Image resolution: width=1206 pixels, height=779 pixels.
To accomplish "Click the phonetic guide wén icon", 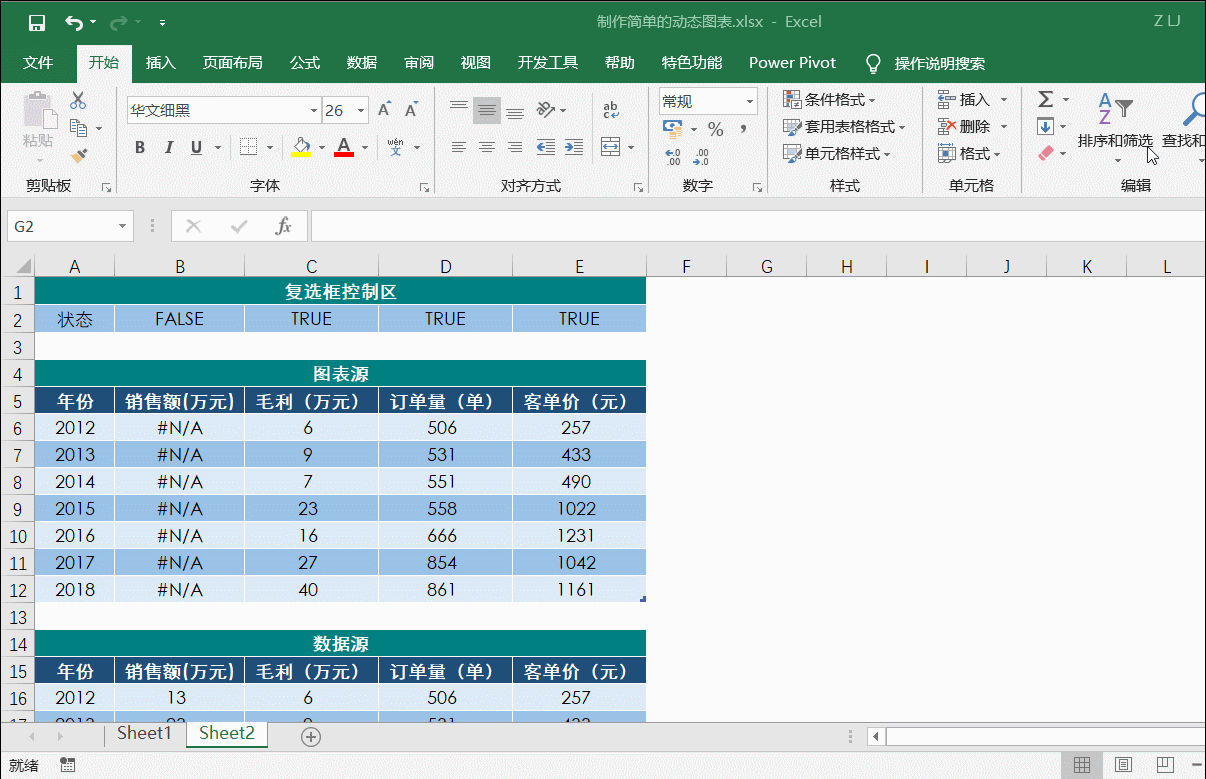I will [395, 148].
